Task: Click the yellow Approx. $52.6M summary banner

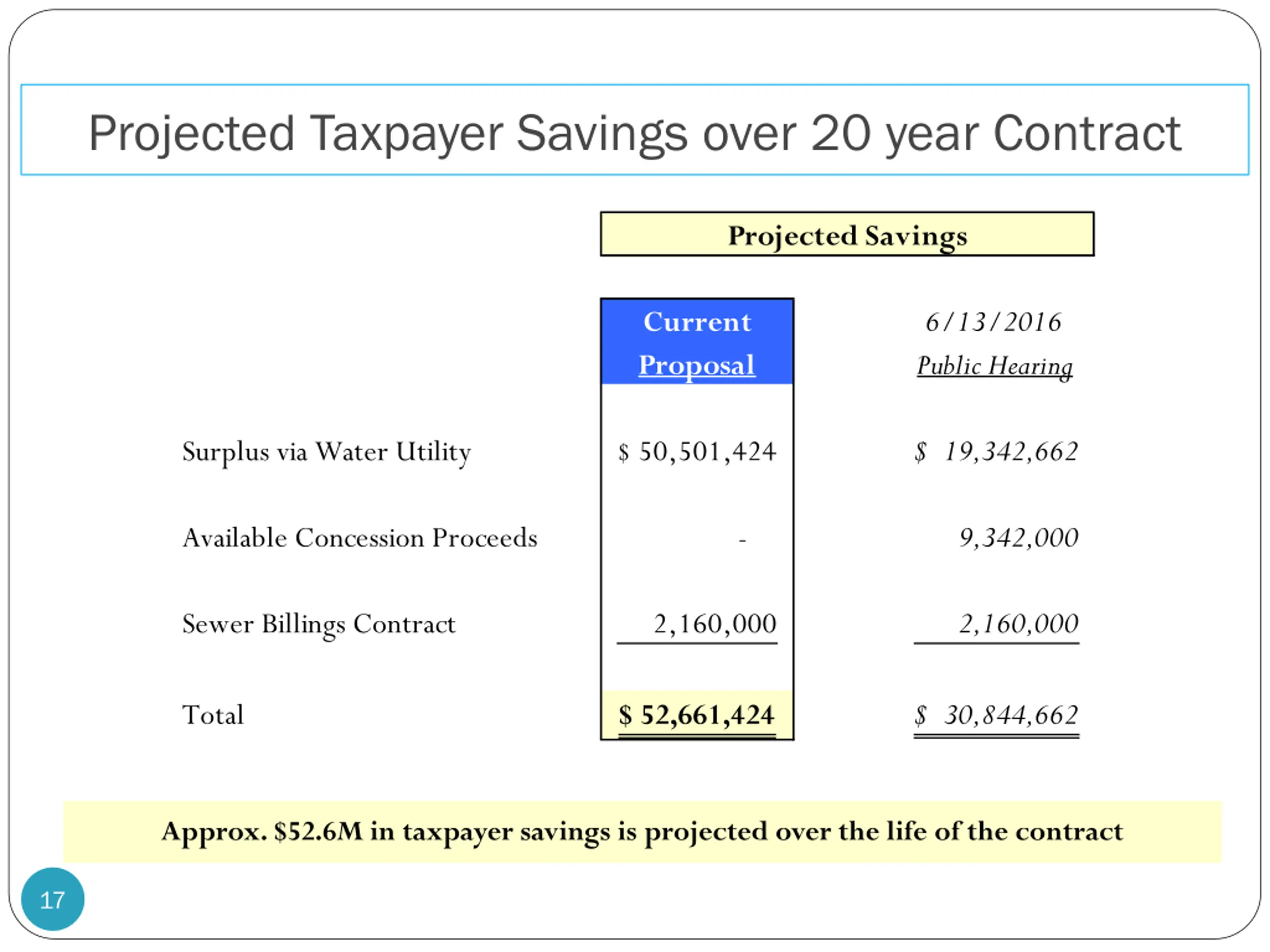Action: (642, 832)
